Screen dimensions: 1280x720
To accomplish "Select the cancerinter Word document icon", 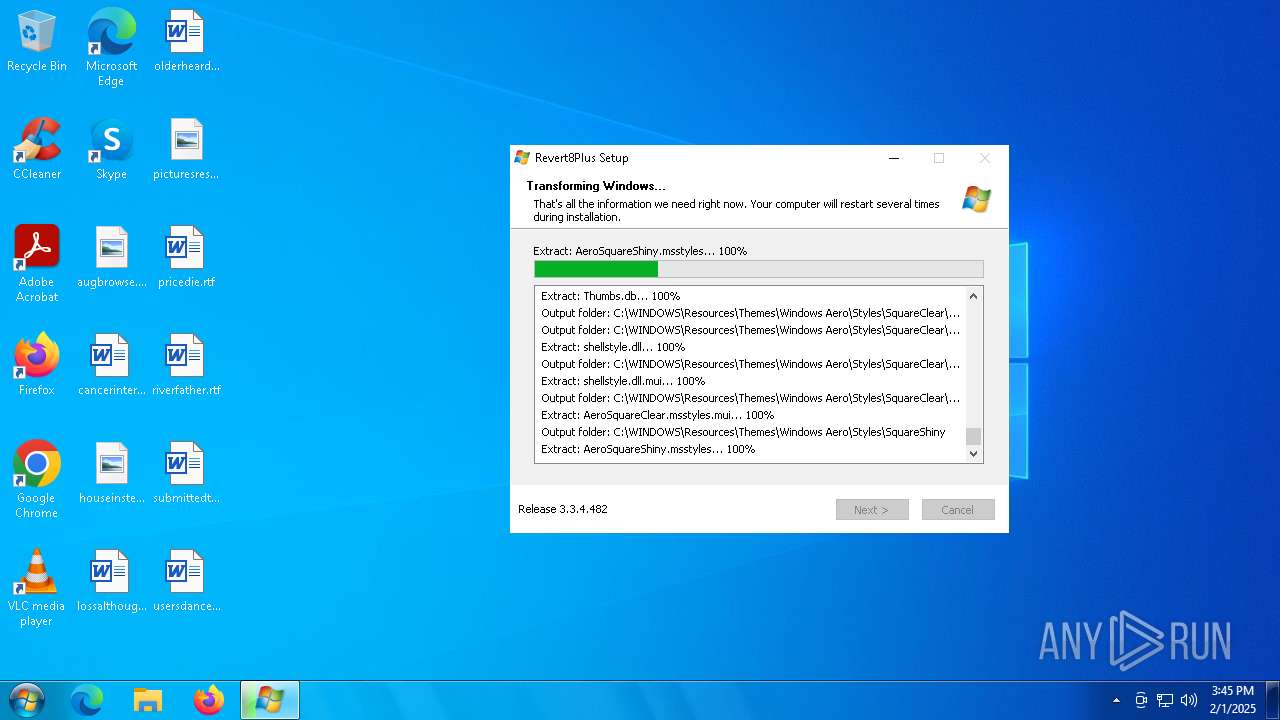I will click(111, 366).
